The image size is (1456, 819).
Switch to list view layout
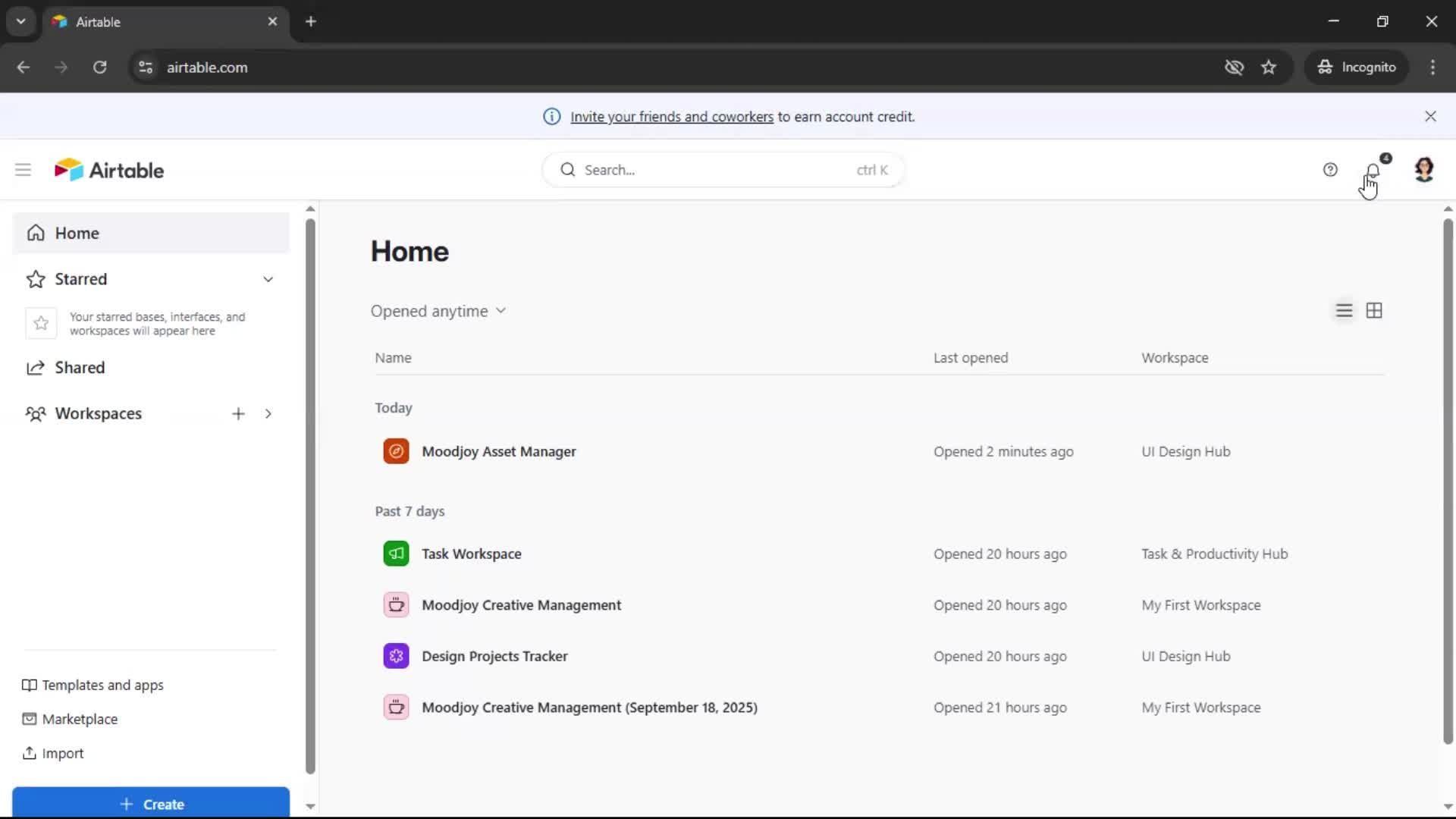coord(1344,311)
